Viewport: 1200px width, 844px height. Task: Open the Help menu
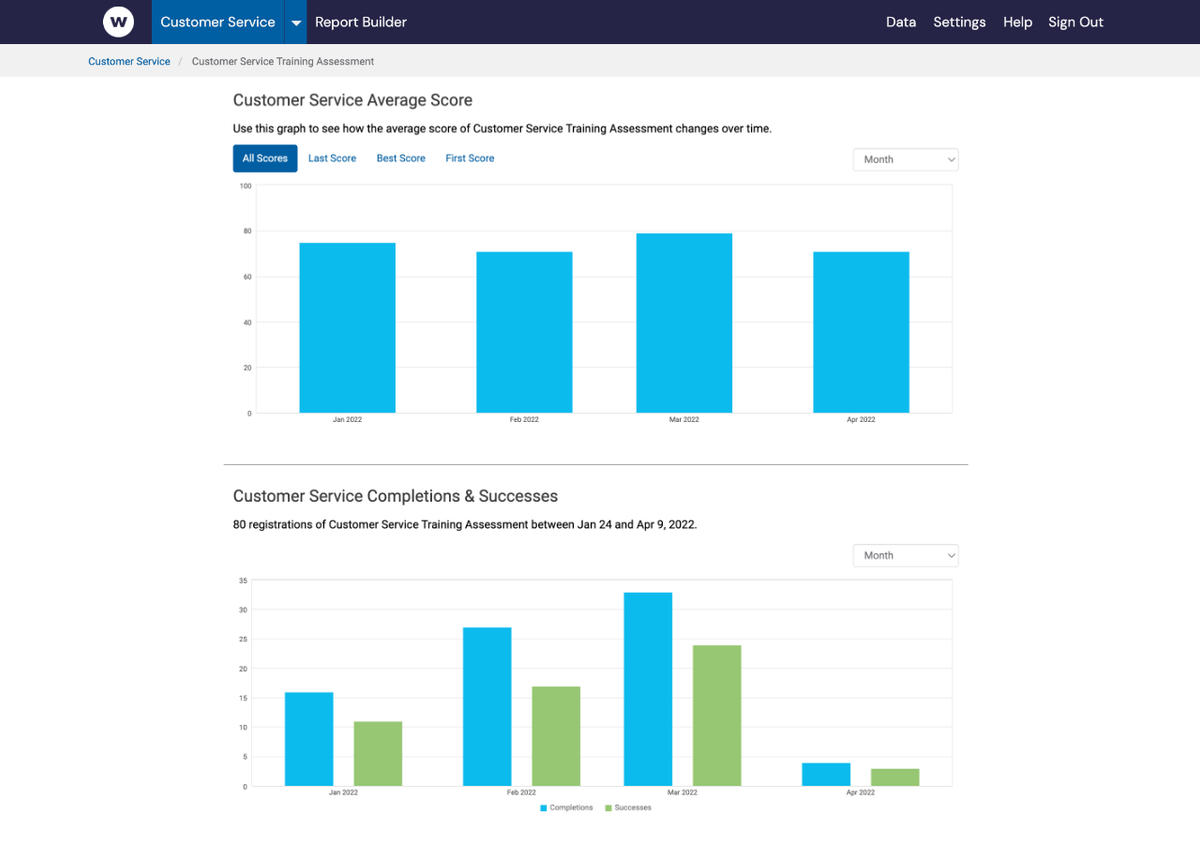1017,21
